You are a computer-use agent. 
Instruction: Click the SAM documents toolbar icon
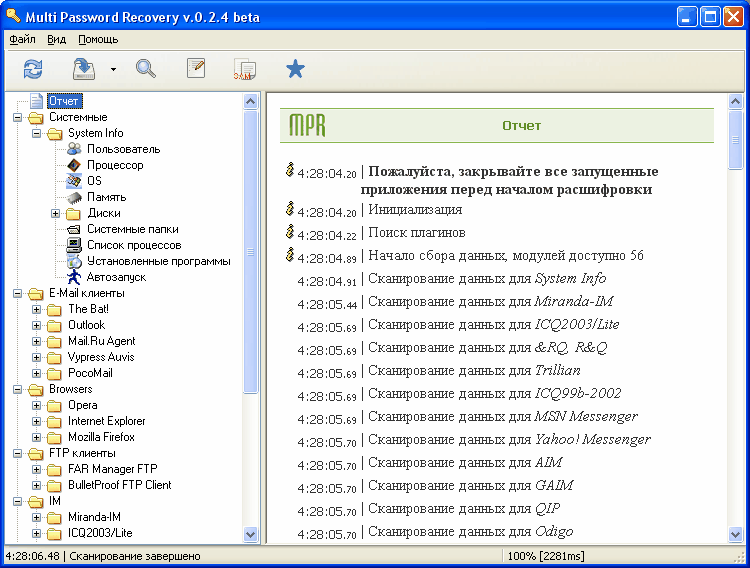[244, 68]
